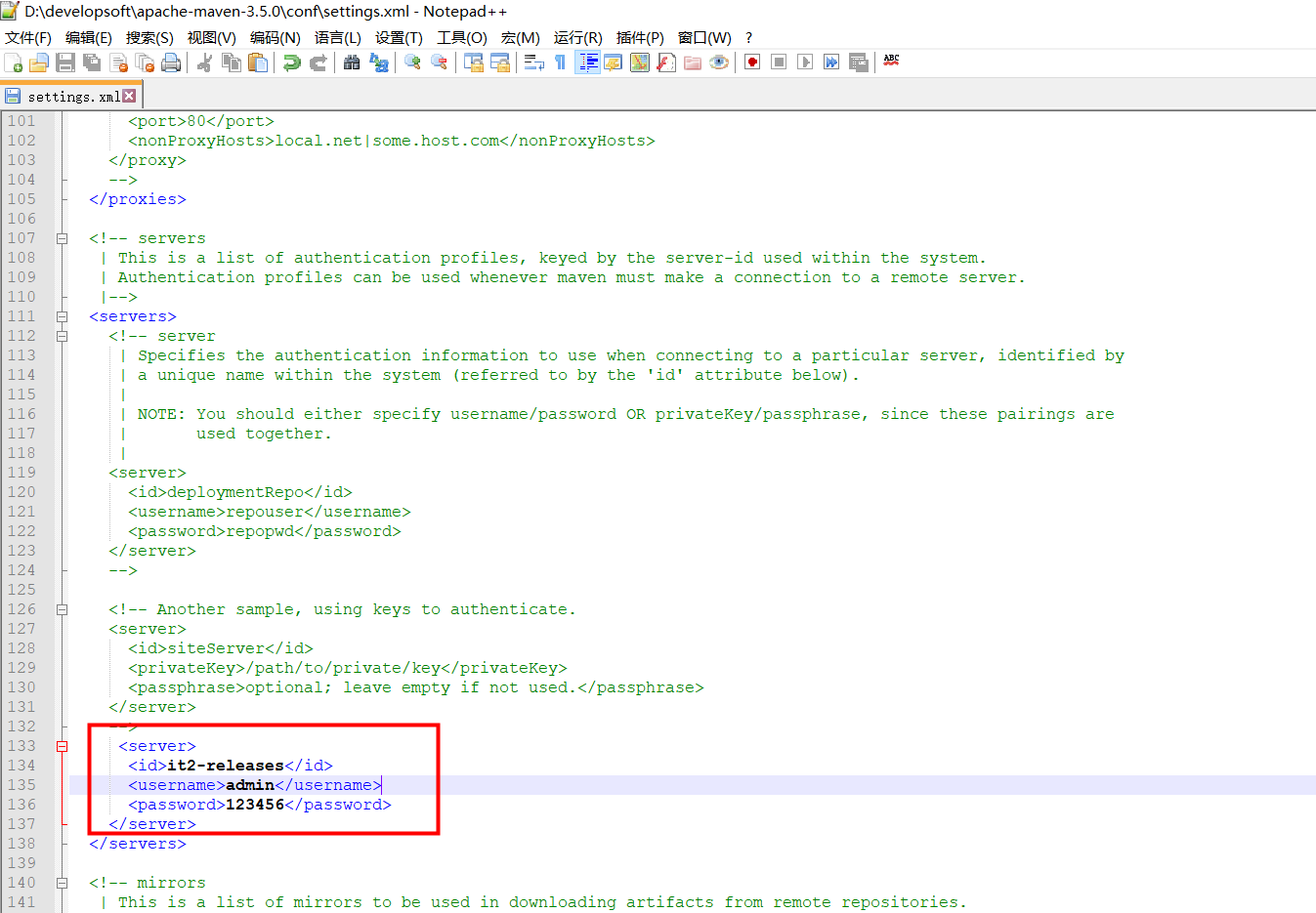Image resolution: width=1316 pixels, height=913 pixels.
Task: Save the current file with the floppy icon
Action: (x=65, y=62)
